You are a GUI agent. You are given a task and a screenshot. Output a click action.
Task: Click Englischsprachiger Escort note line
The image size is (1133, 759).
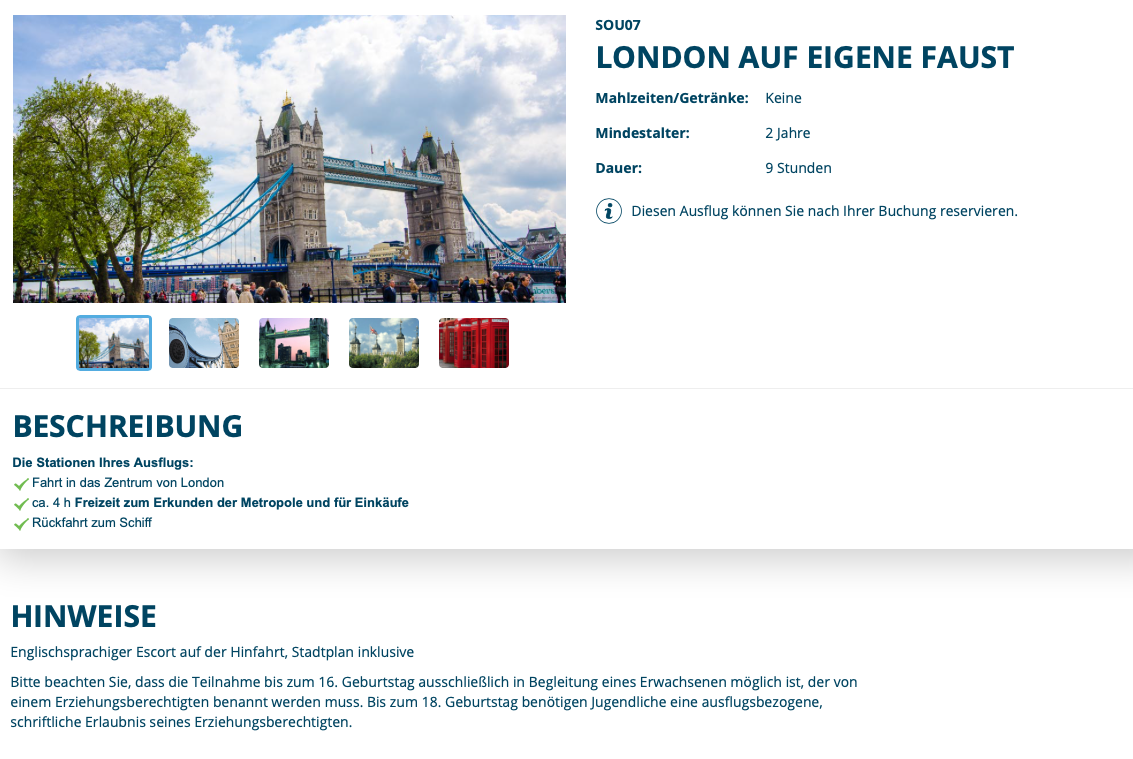pyautogui.click(x=212, y=652)
